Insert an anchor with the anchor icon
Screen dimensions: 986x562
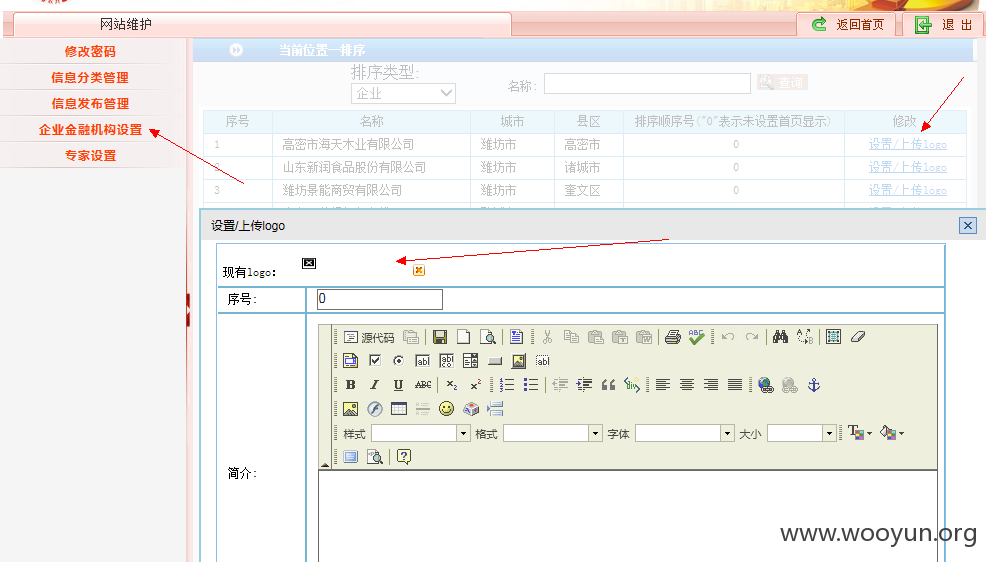[814, 385]
